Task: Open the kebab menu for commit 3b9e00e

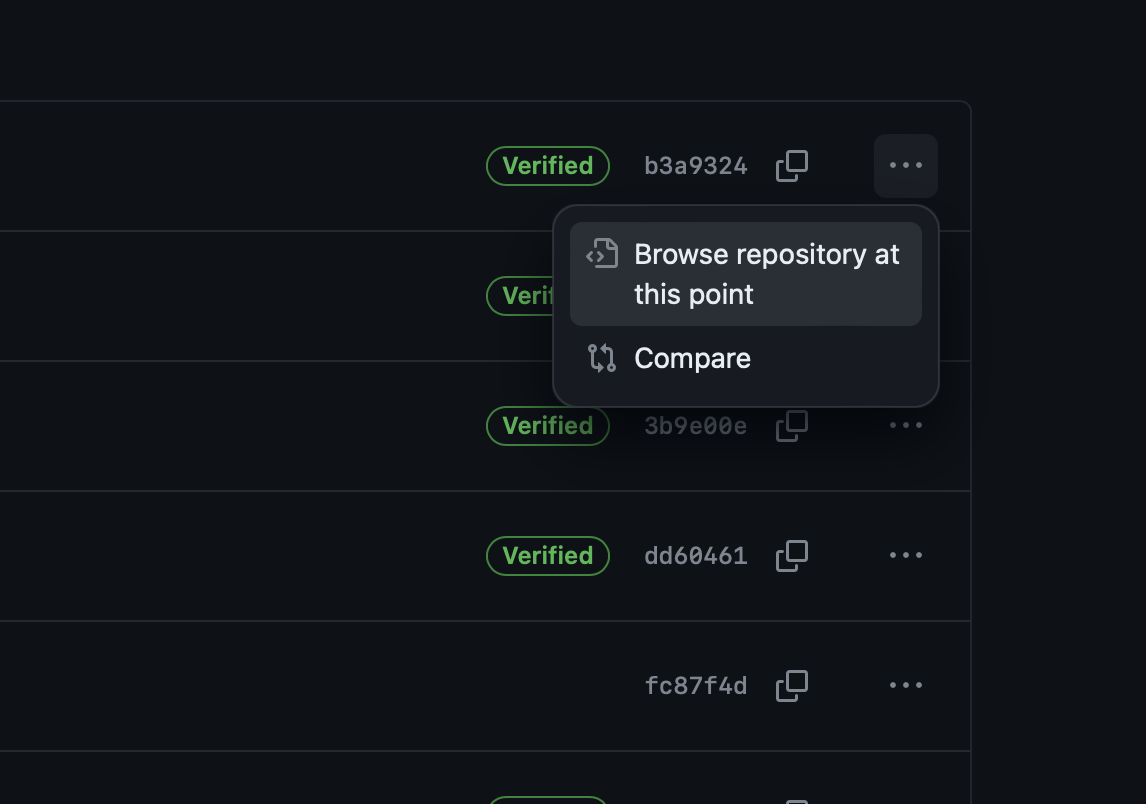Action: (905, 425)
